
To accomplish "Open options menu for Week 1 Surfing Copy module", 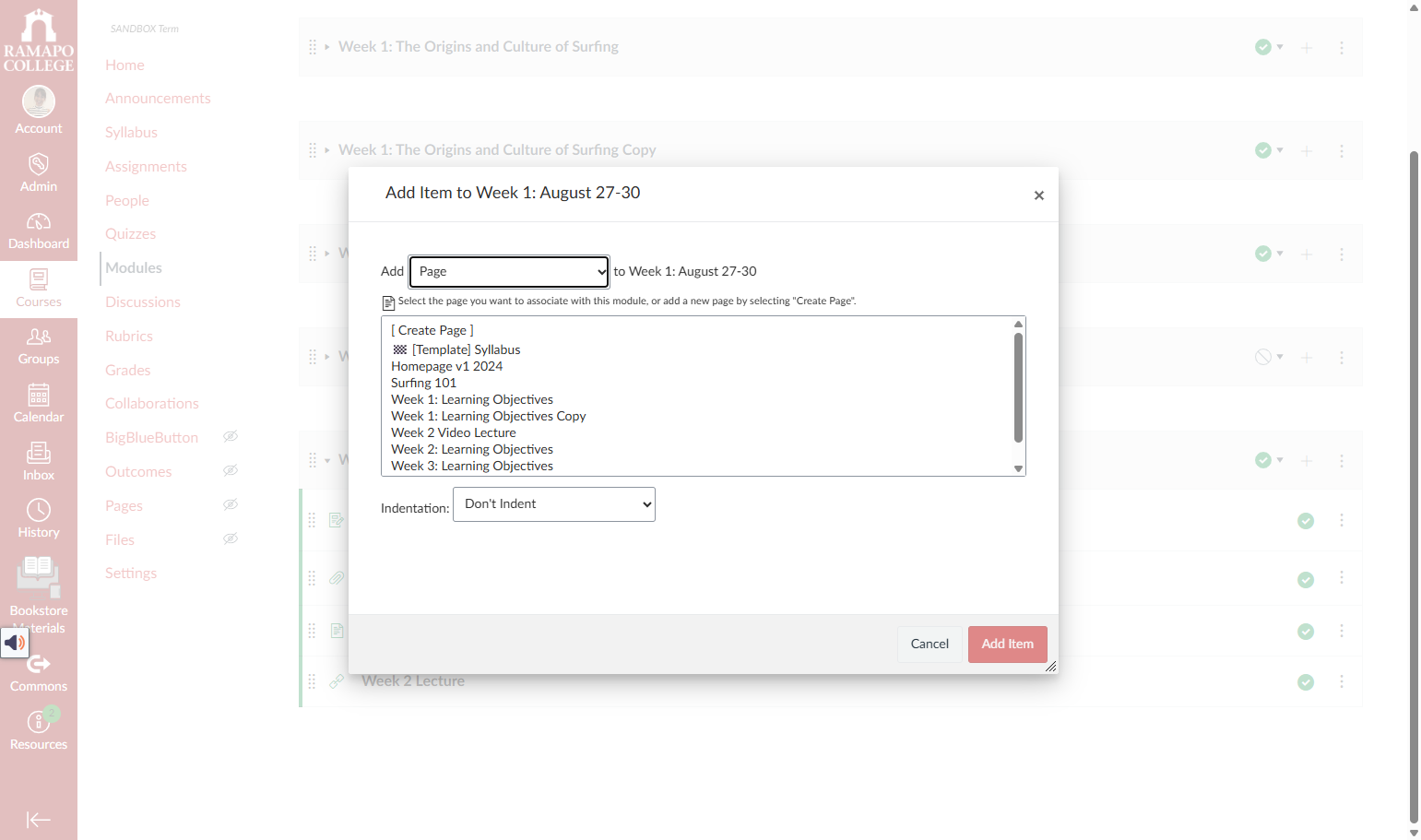I will coord(1342,150).
